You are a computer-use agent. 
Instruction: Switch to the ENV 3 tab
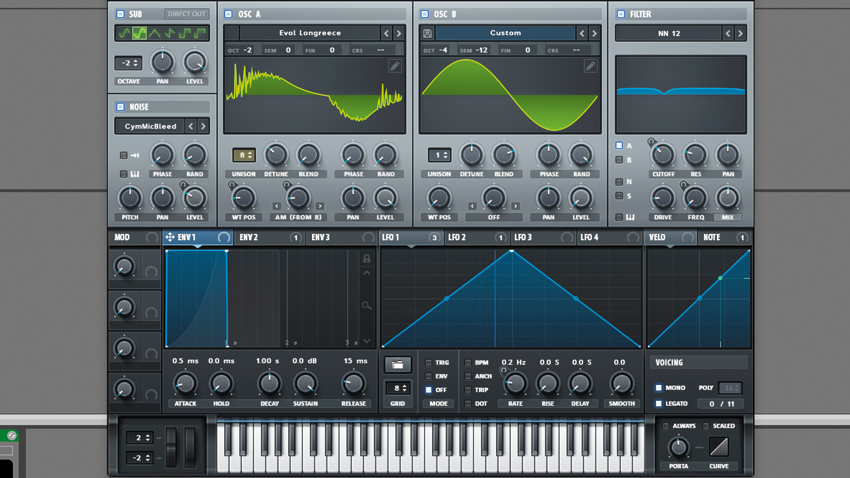pyautogui.click(x=341, y=237)
